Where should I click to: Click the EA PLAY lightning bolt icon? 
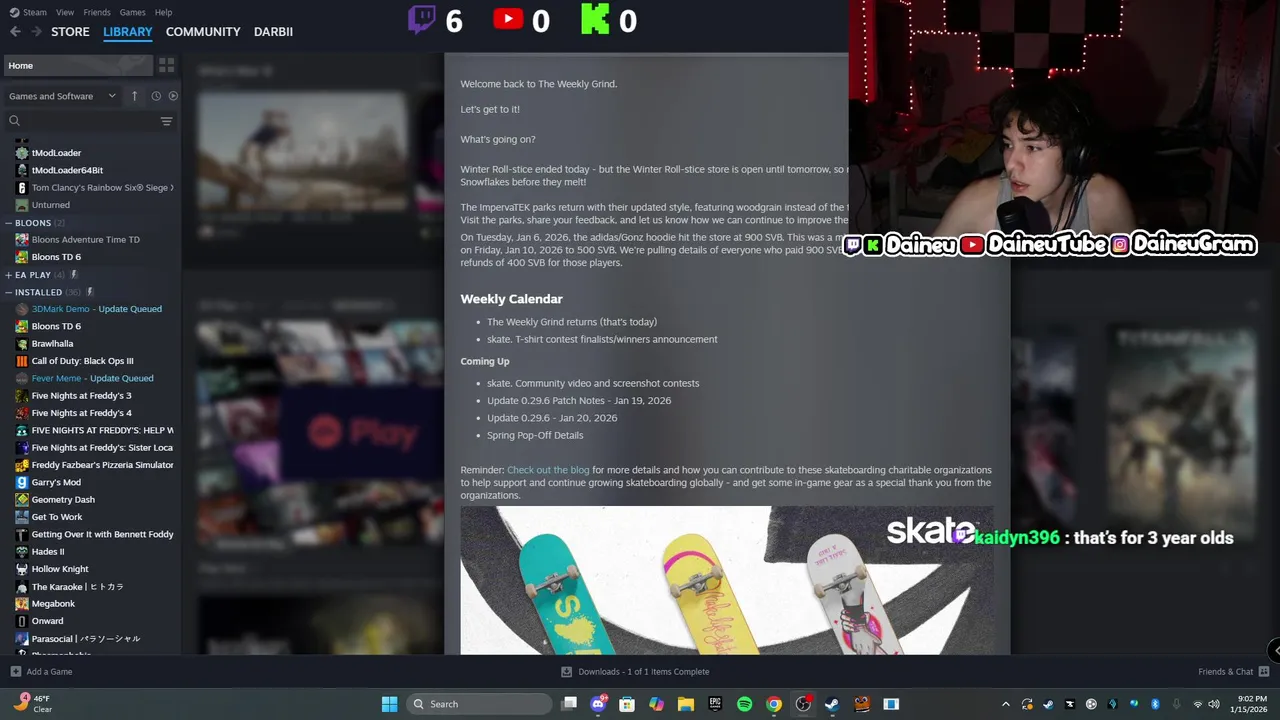[73, 275]
